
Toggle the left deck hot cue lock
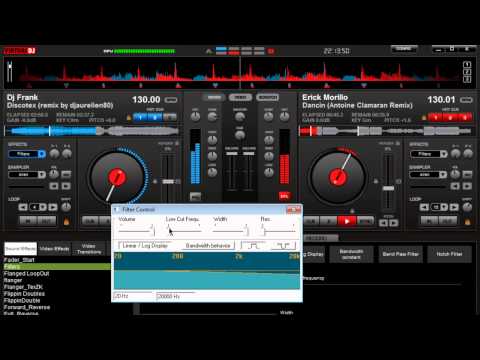(x=129, y=117)
